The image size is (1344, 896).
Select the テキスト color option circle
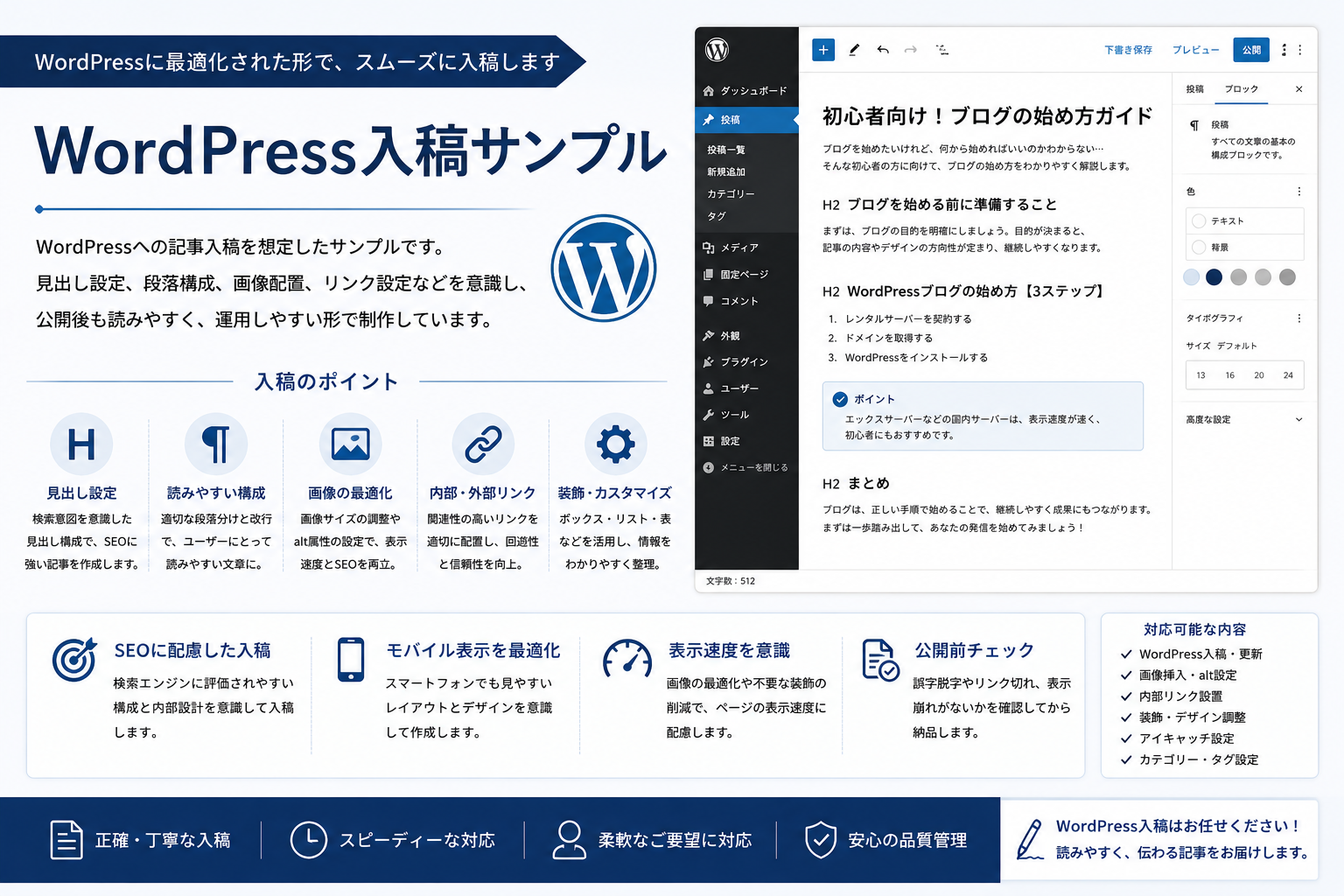(x=1199, y=221)
